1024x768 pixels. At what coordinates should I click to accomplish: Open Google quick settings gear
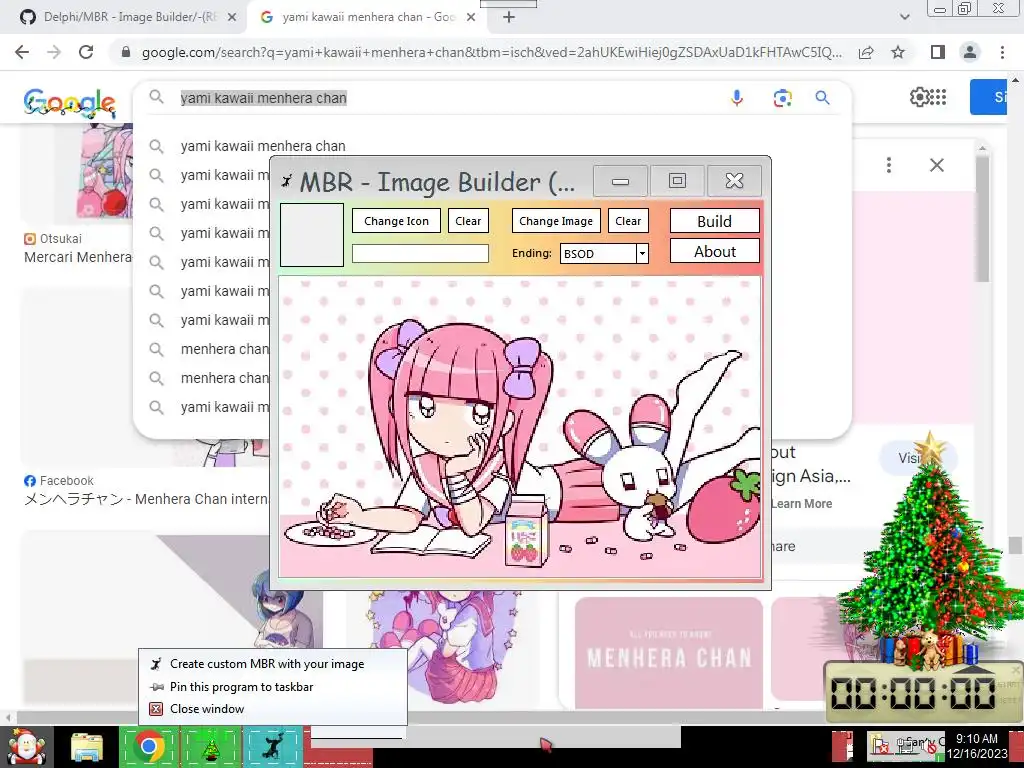[920, 97]
